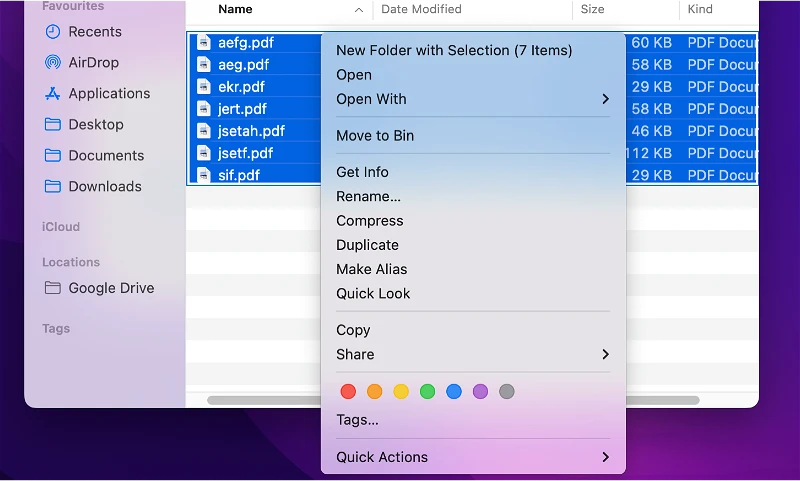
Task: Apply the orange tag color
Action: coord(374,392)
